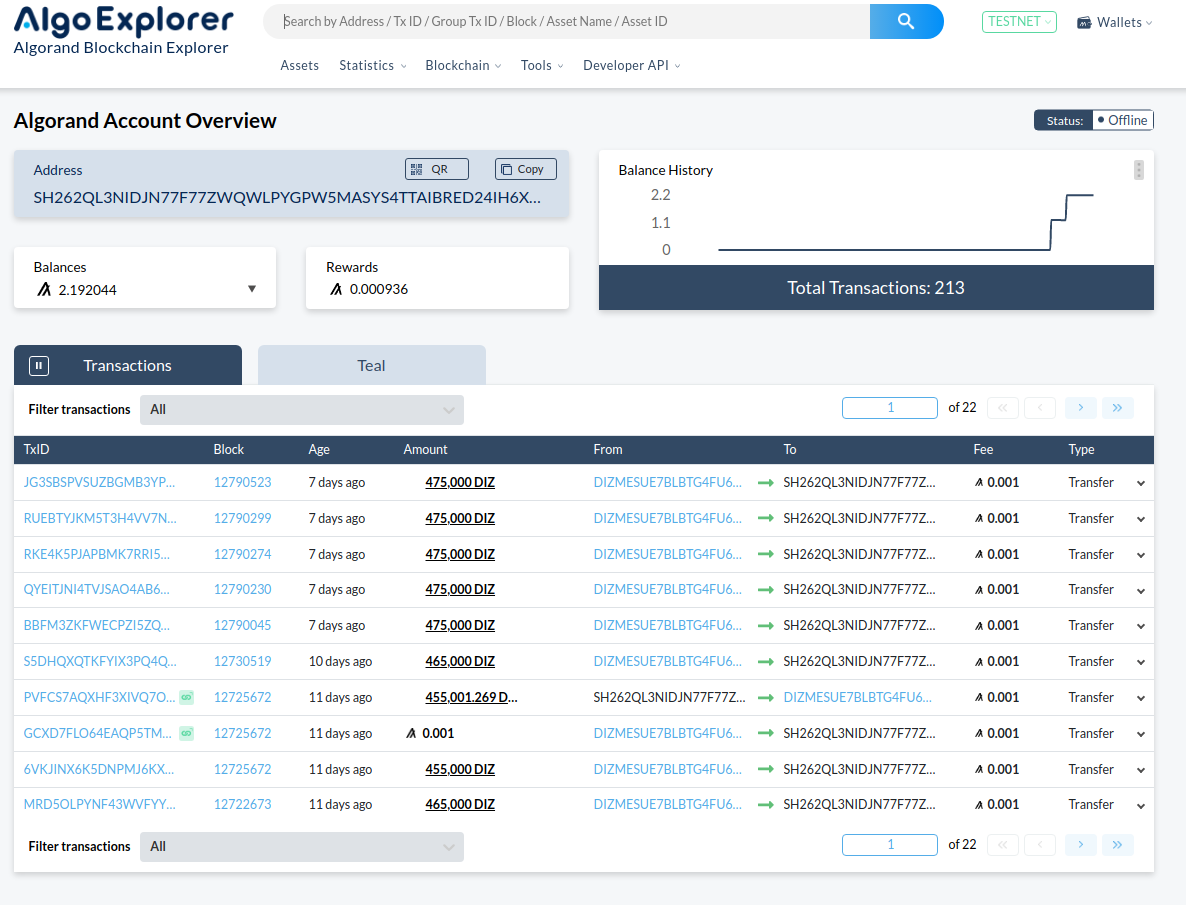Image resolution: width=1186 pixels, height=905 pixels.
Task: Click the Balance History line chart
Action: [905, 222]
